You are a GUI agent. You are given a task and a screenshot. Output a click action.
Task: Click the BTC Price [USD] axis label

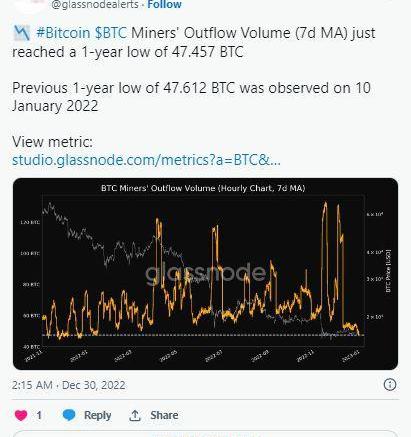click(388, 271)
